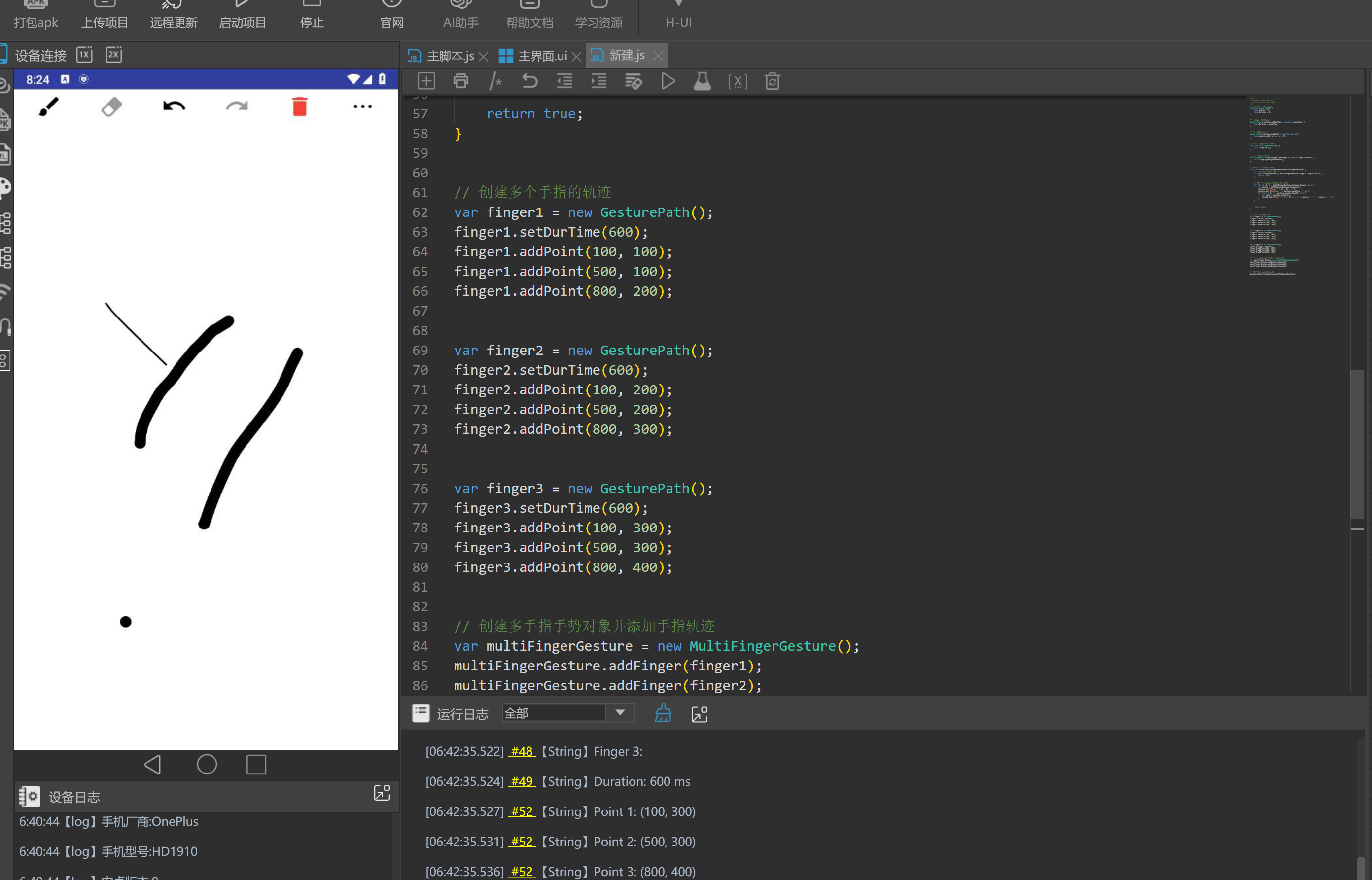The width and height of the screenshot is (1372, 880).
Task: Click 启动项目 start project button
Action: (x=243, y=15)
